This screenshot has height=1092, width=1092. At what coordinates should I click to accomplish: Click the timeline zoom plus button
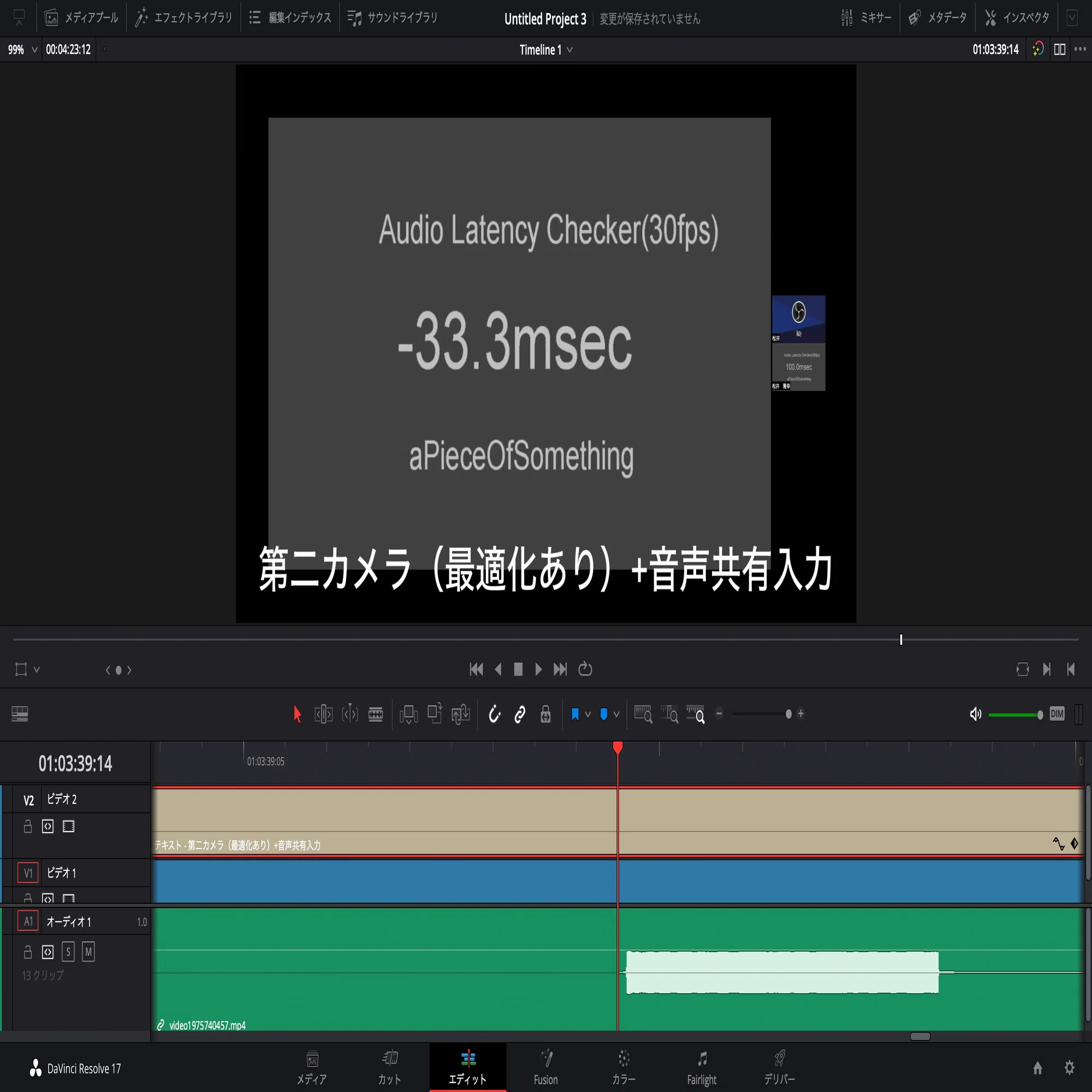click(x=801, y=714)
